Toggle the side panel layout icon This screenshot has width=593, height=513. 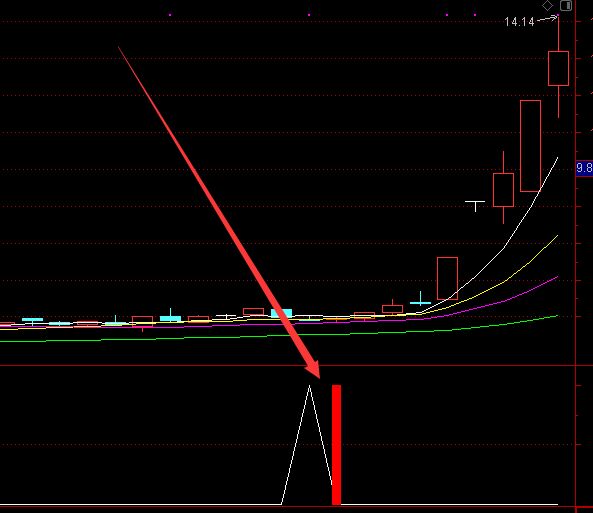(566, 5)
